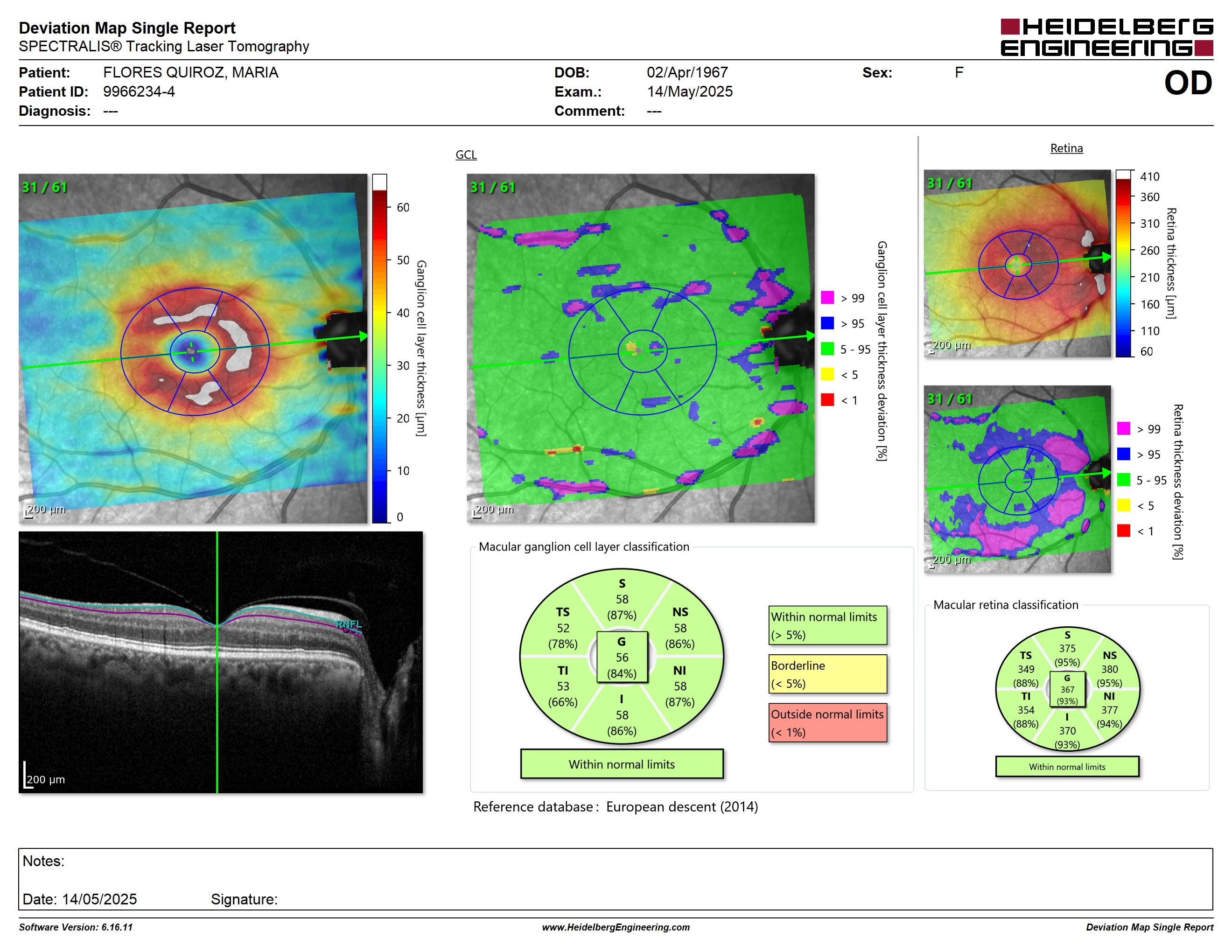
Task: Select the Retina thickness map image
Action: point(1017,263)
